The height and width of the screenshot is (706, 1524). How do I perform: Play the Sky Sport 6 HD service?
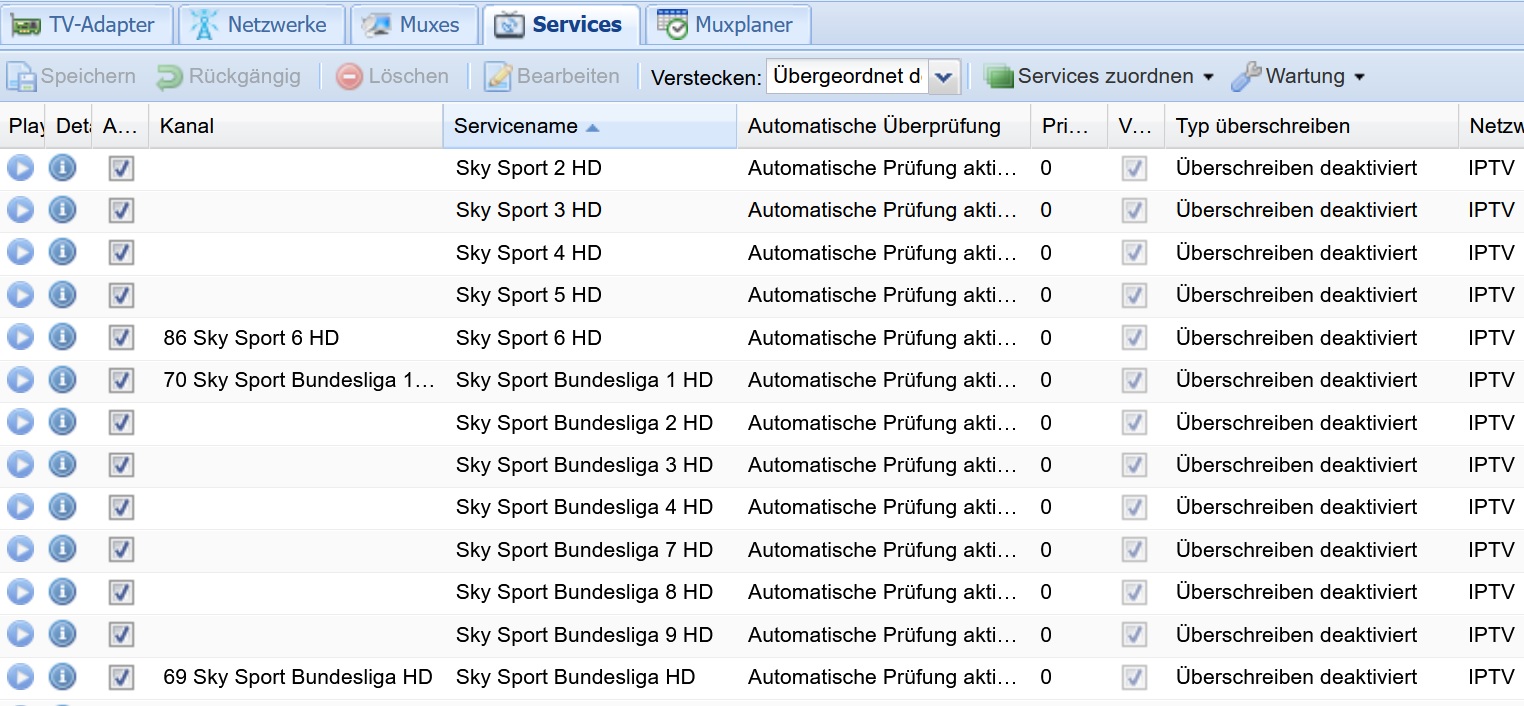click(20, 338)
